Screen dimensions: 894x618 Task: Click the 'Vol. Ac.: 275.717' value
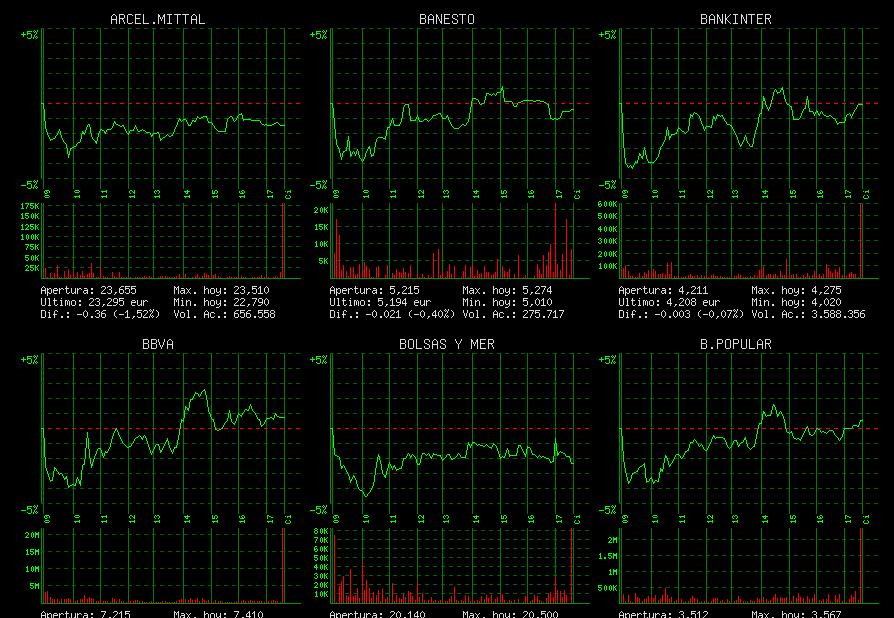click(x=513, y=315)
